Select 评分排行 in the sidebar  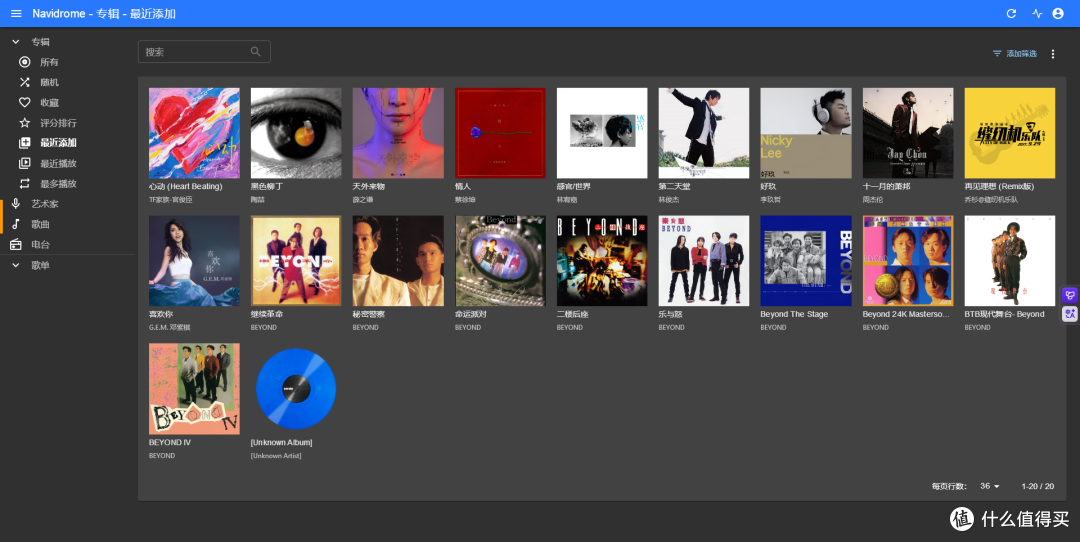(x=58, y=123)
